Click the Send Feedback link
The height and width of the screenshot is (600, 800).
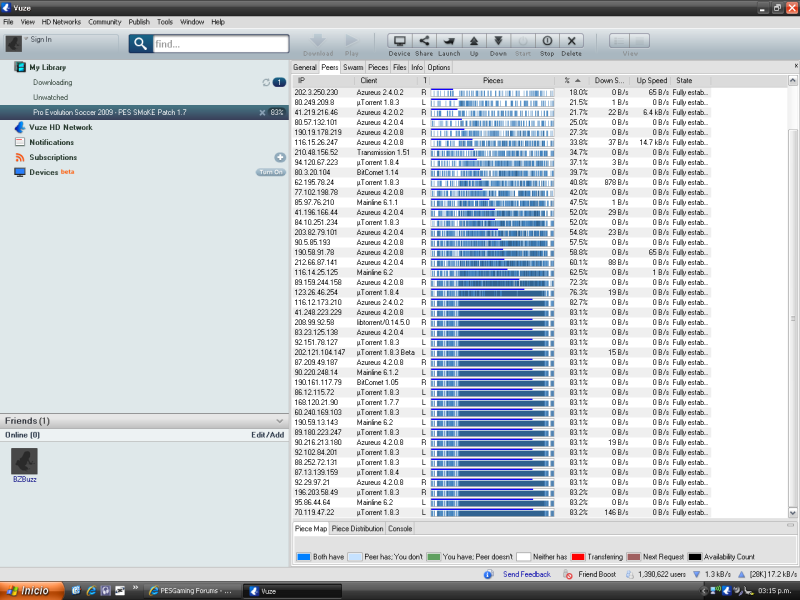527,574
